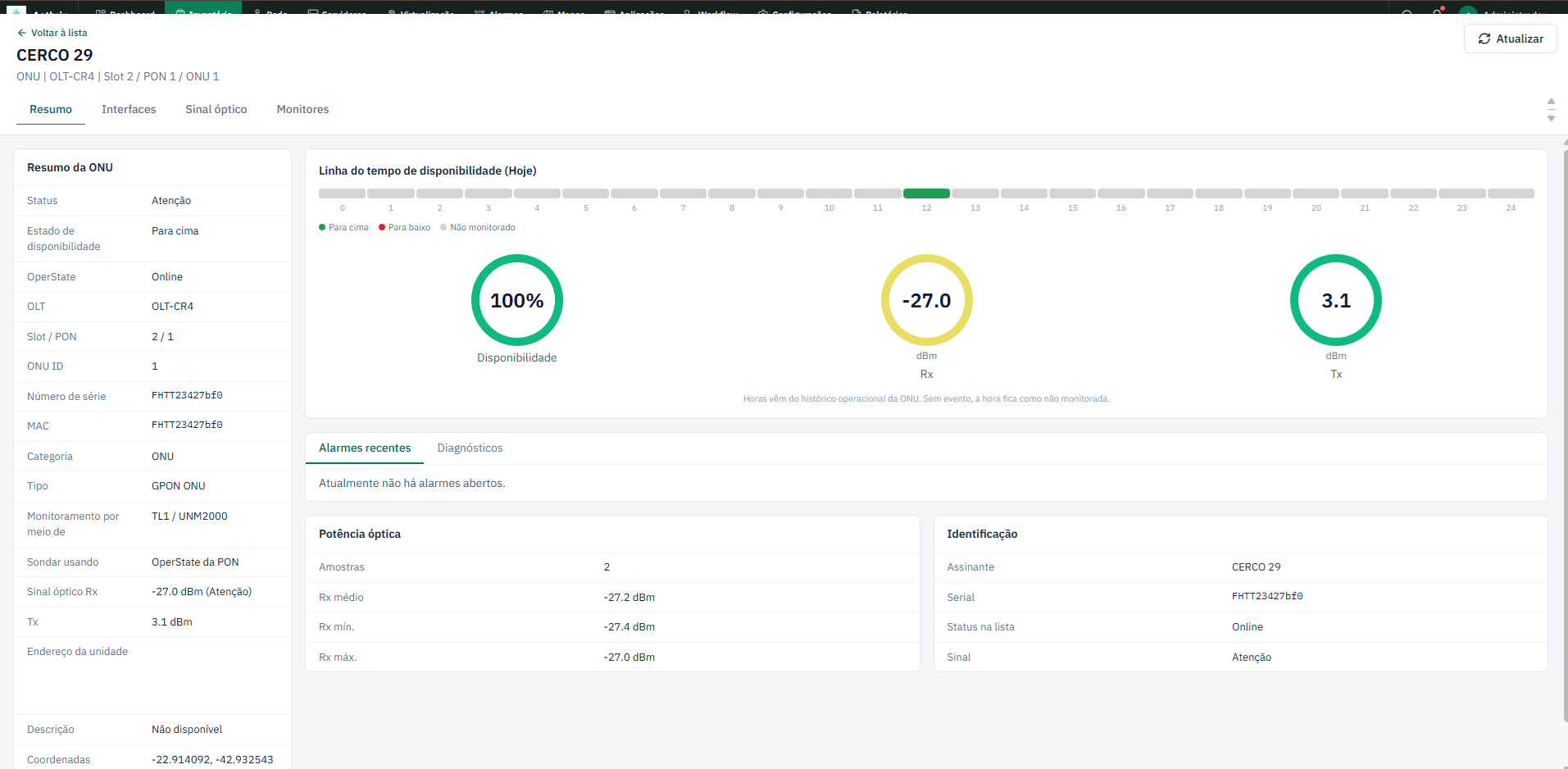The image size is (1568, 769).
Task: Show the Diagnósticos tab
Action: (x=470, y=448)
